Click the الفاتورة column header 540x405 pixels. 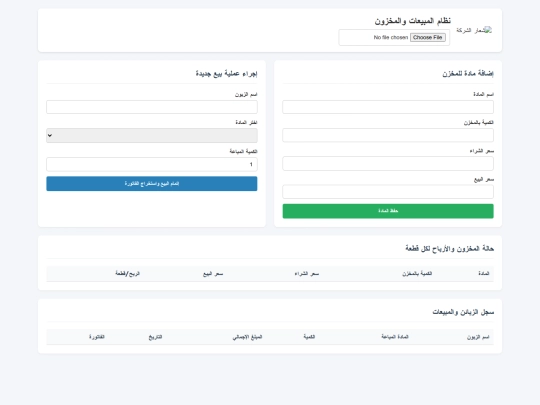click(97, 337)
